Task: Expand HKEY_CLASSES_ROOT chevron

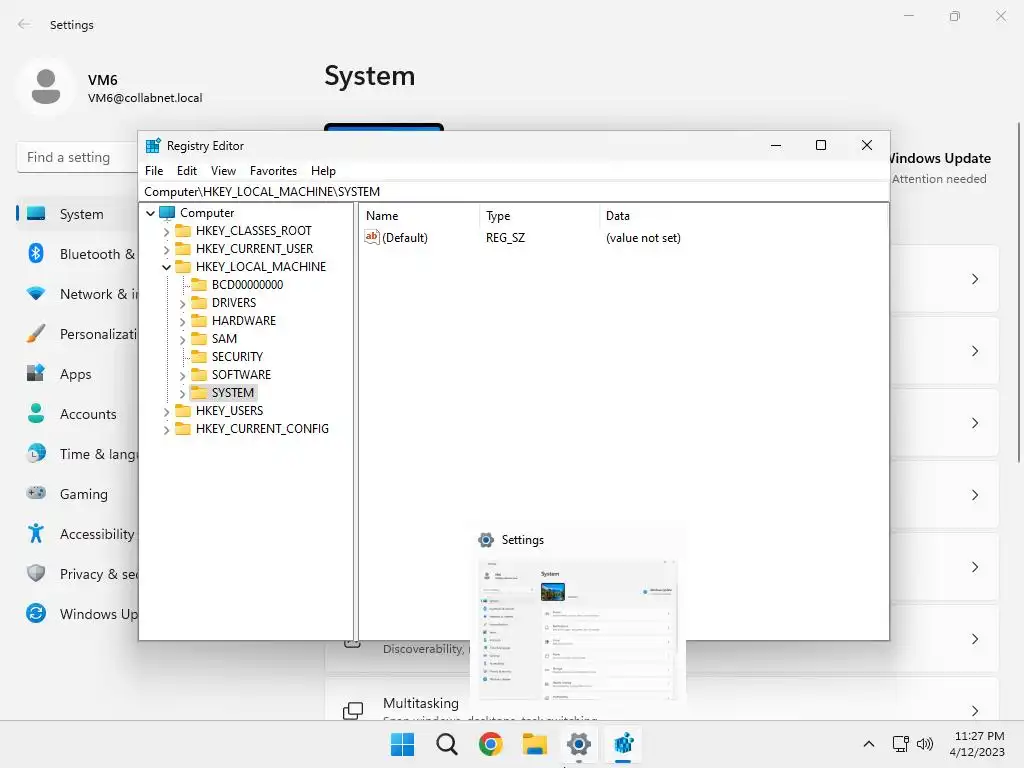Action: pos(166,231)
